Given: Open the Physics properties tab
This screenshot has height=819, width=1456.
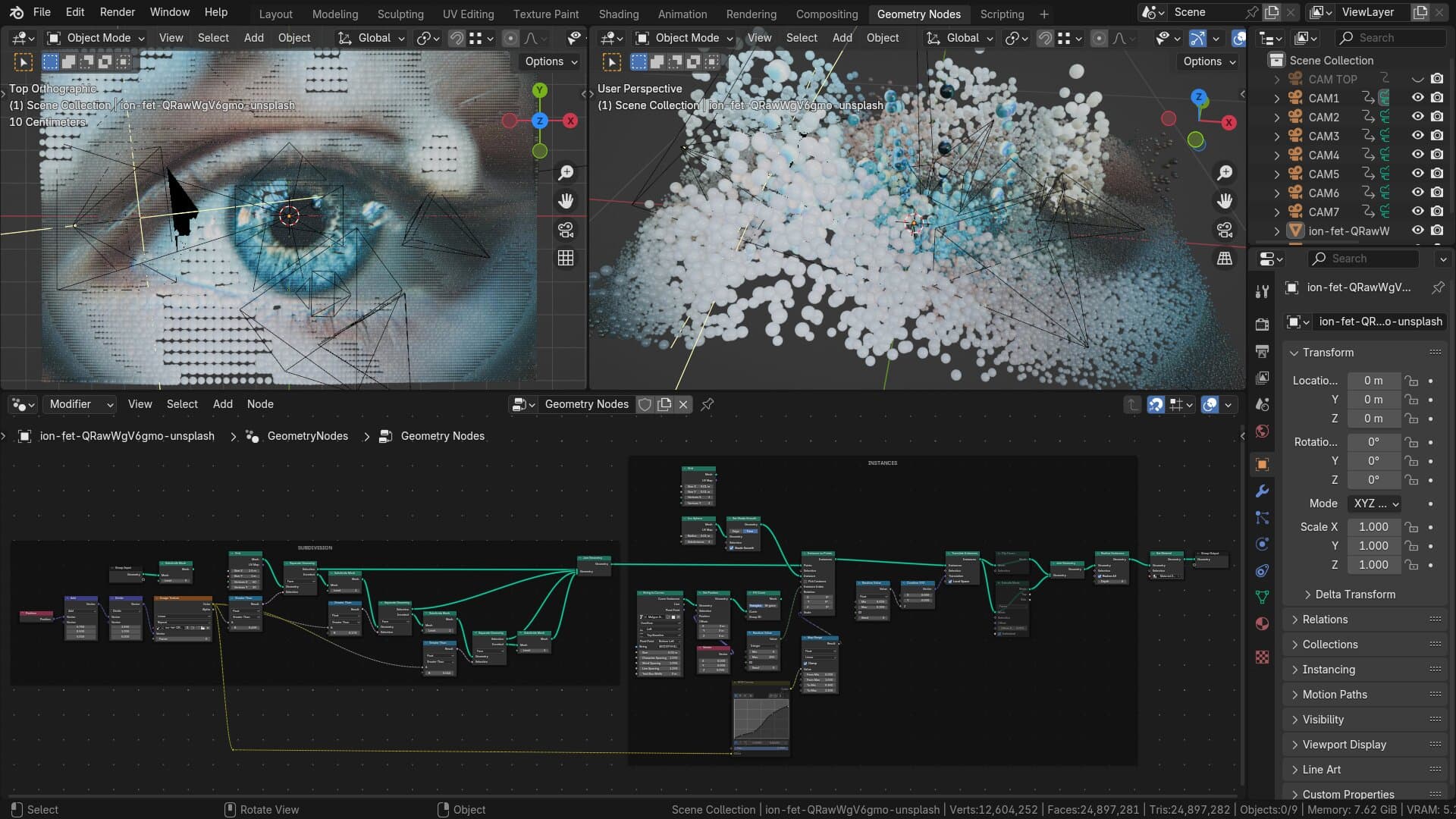Looking at the screenshot, I should (1262, 544).
